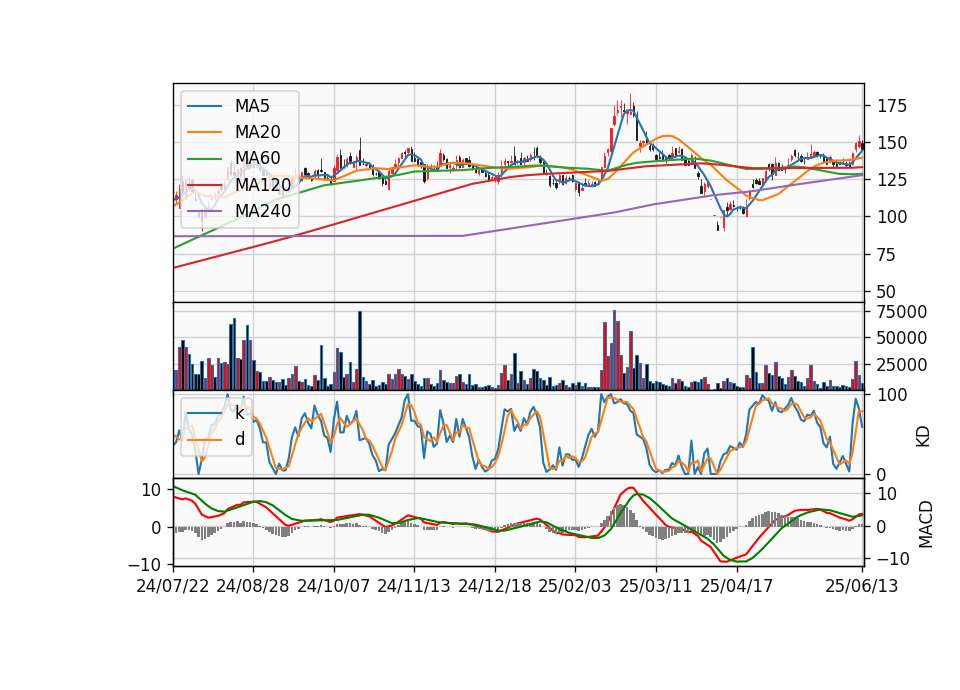Click the 25/04/17 date tick label
The image size is (960, 690).
click(x=737, y=586)
